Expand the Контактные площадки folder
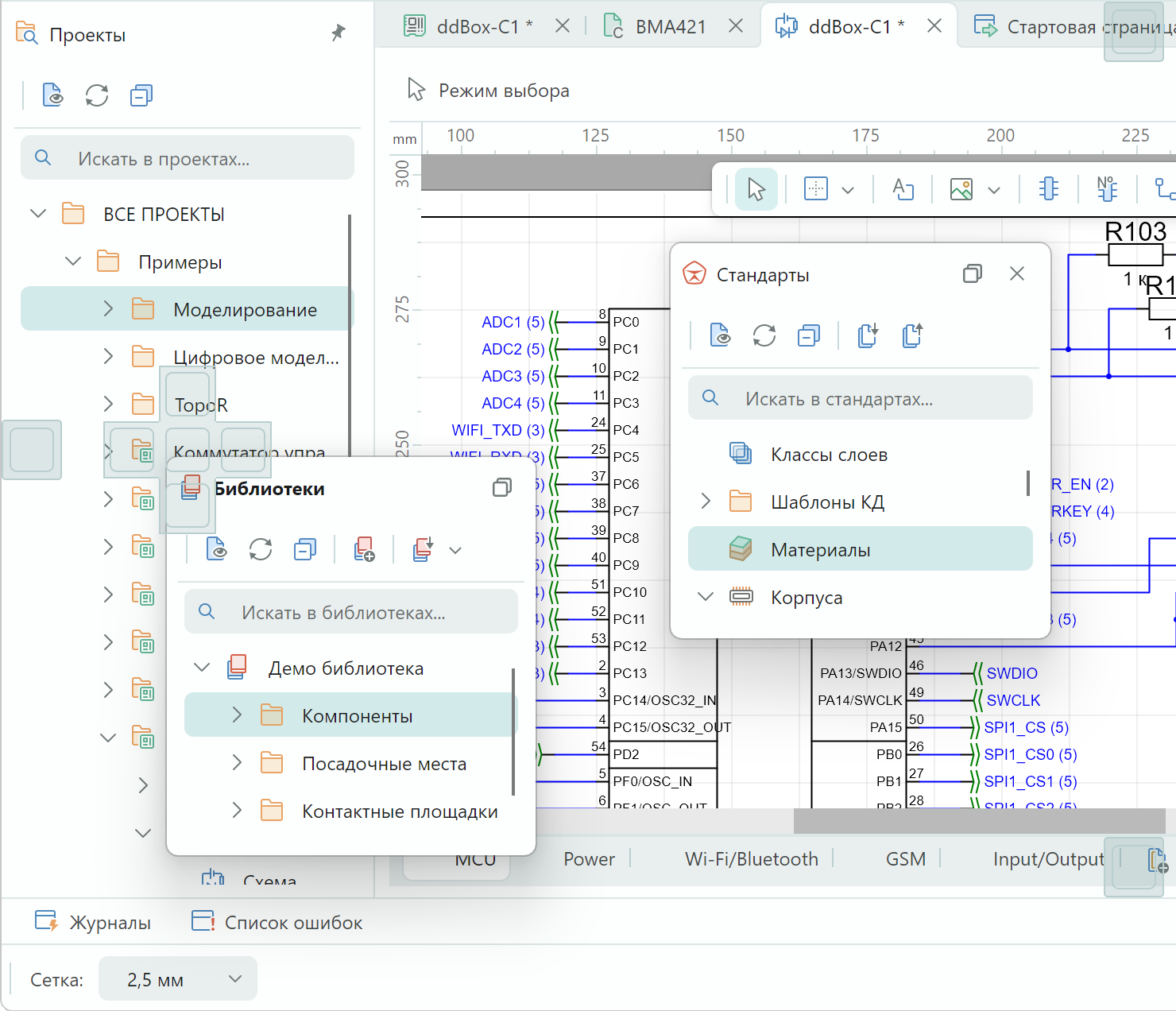The width and height of the screenshot is (1176, 1011). click(237, 810)
